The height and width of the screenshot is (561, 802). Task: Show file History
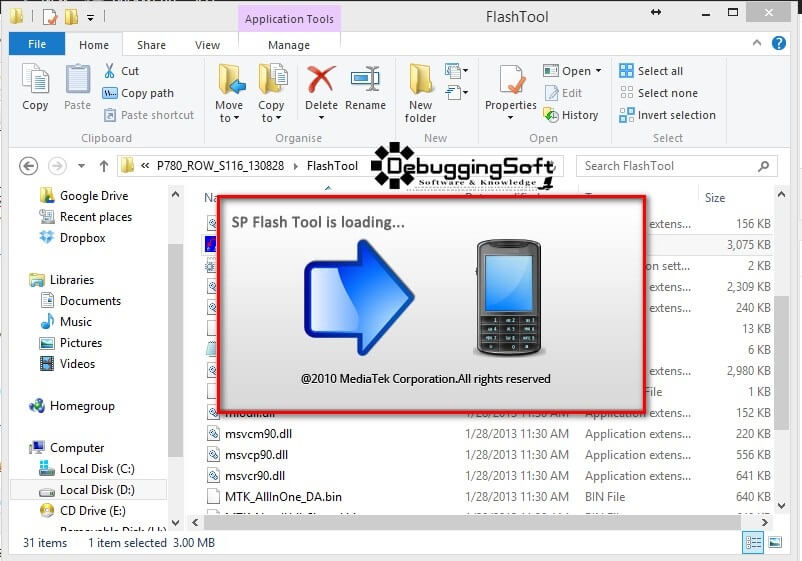click(571, 115)
